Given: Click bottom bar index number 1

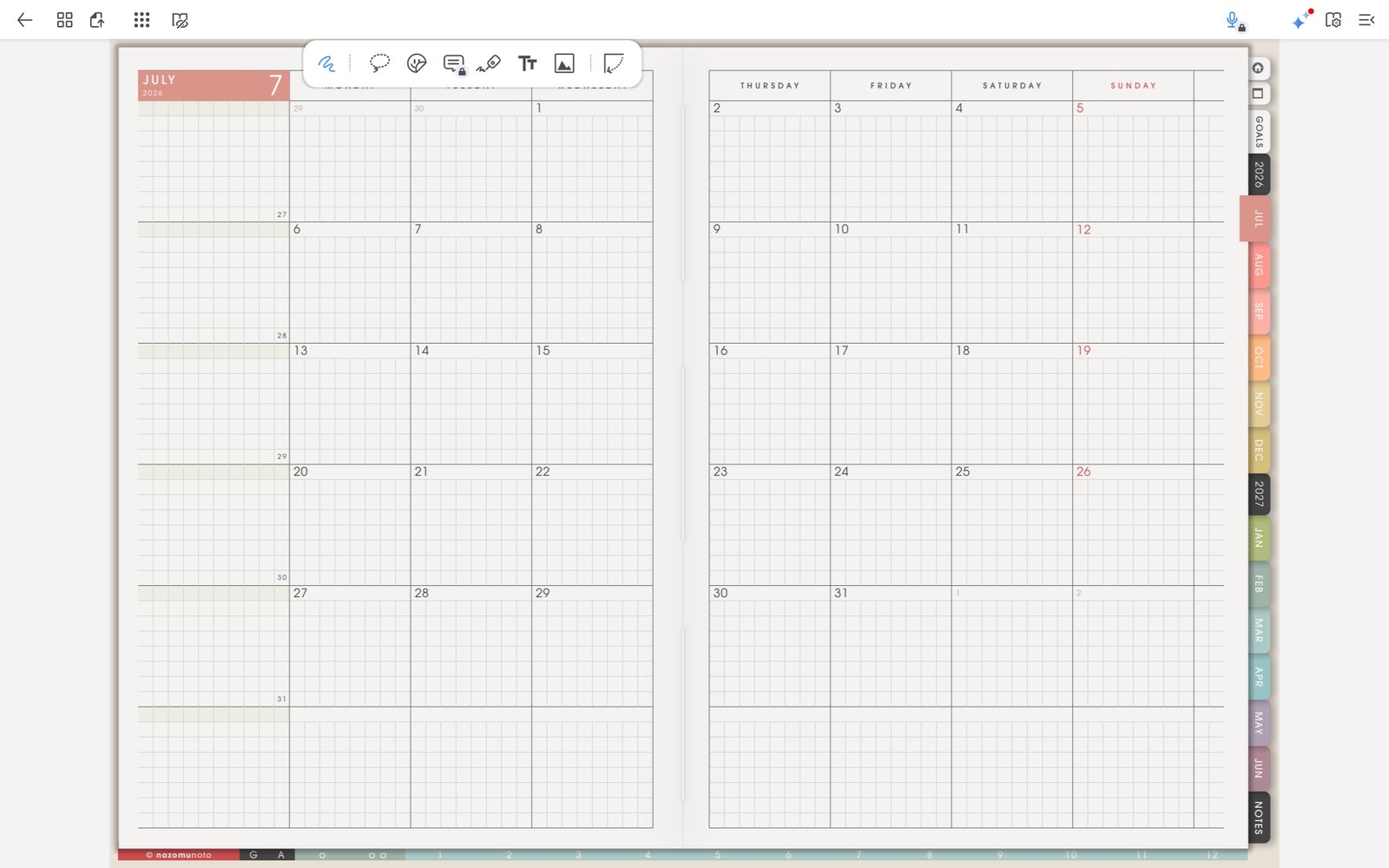Looking at the screenshot, I should click(x=439, y=855).
